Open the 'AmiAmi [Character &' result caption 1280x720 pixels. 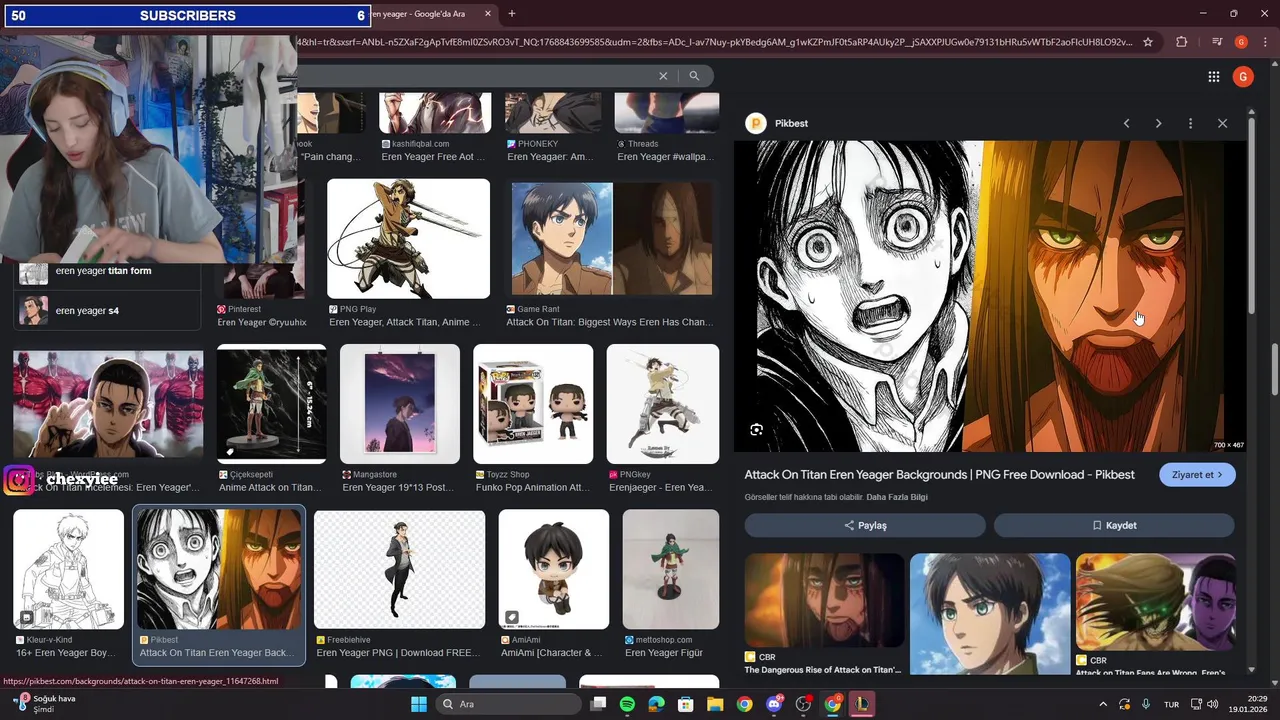[x=552, y=653]
